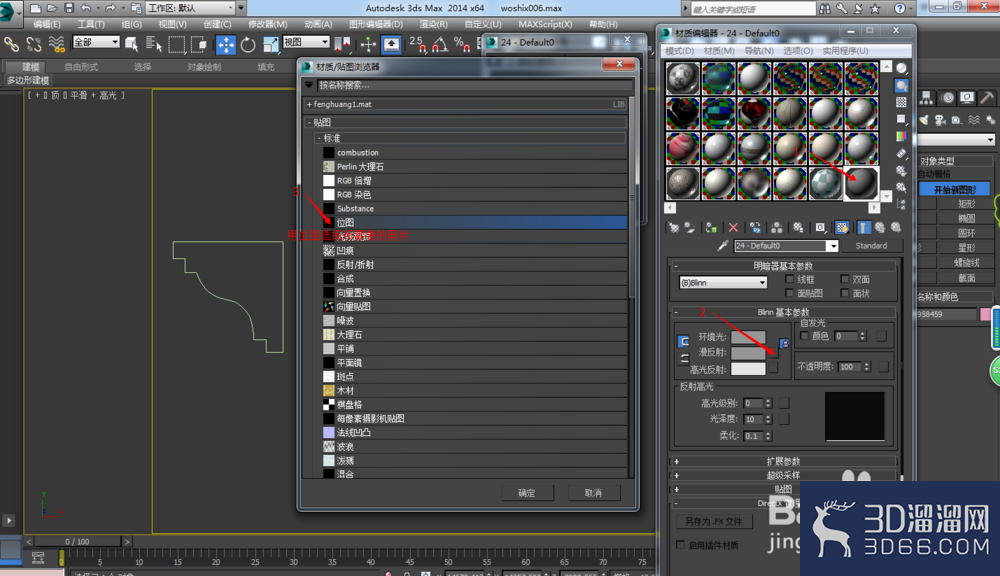Click the Unlink Selection tool
The height and width of the screenshot is (576, 1000).
pyautogui.click(x=34, y=43)
